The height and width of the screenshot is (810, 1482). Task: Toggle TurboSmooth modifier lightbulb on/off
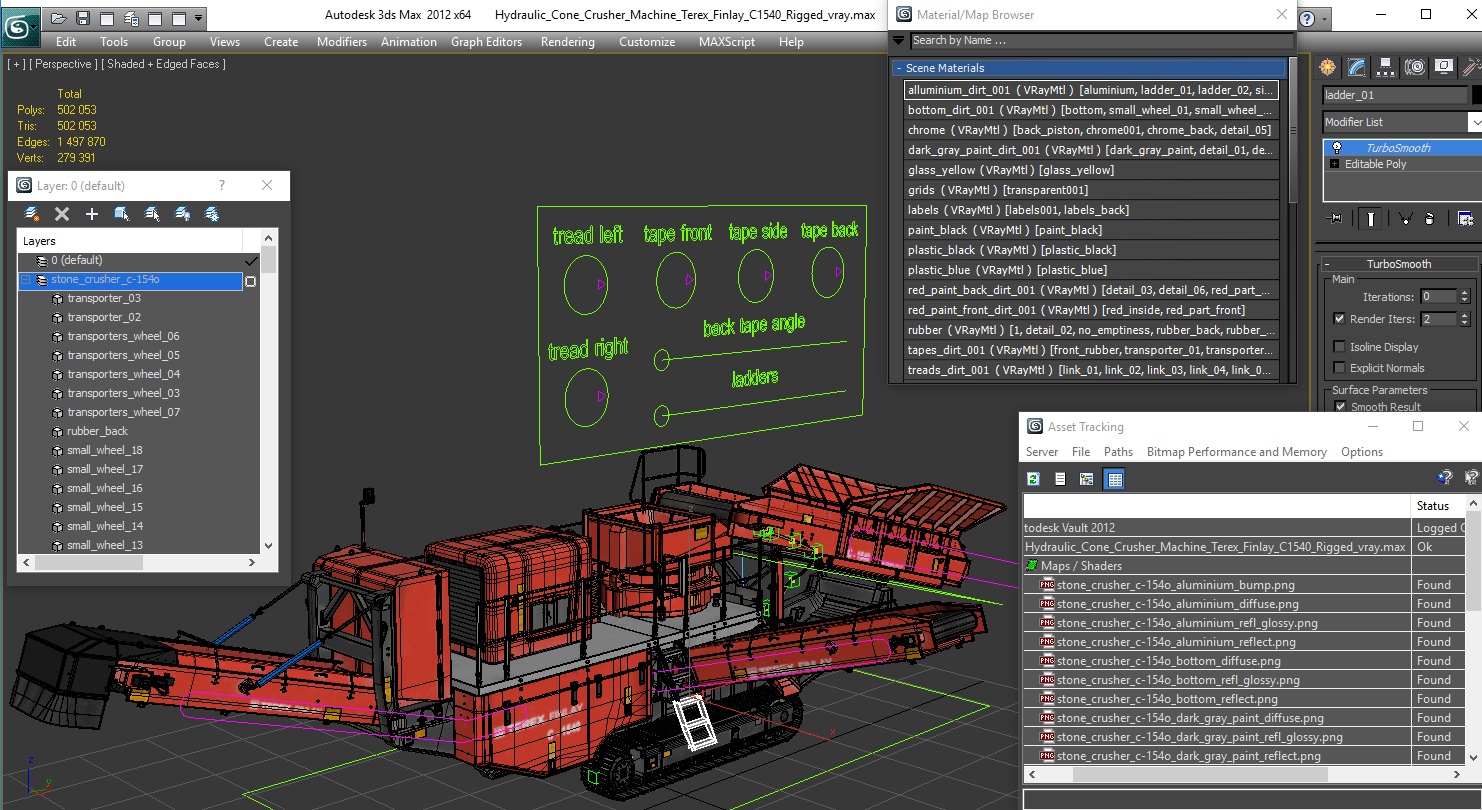1336,147
